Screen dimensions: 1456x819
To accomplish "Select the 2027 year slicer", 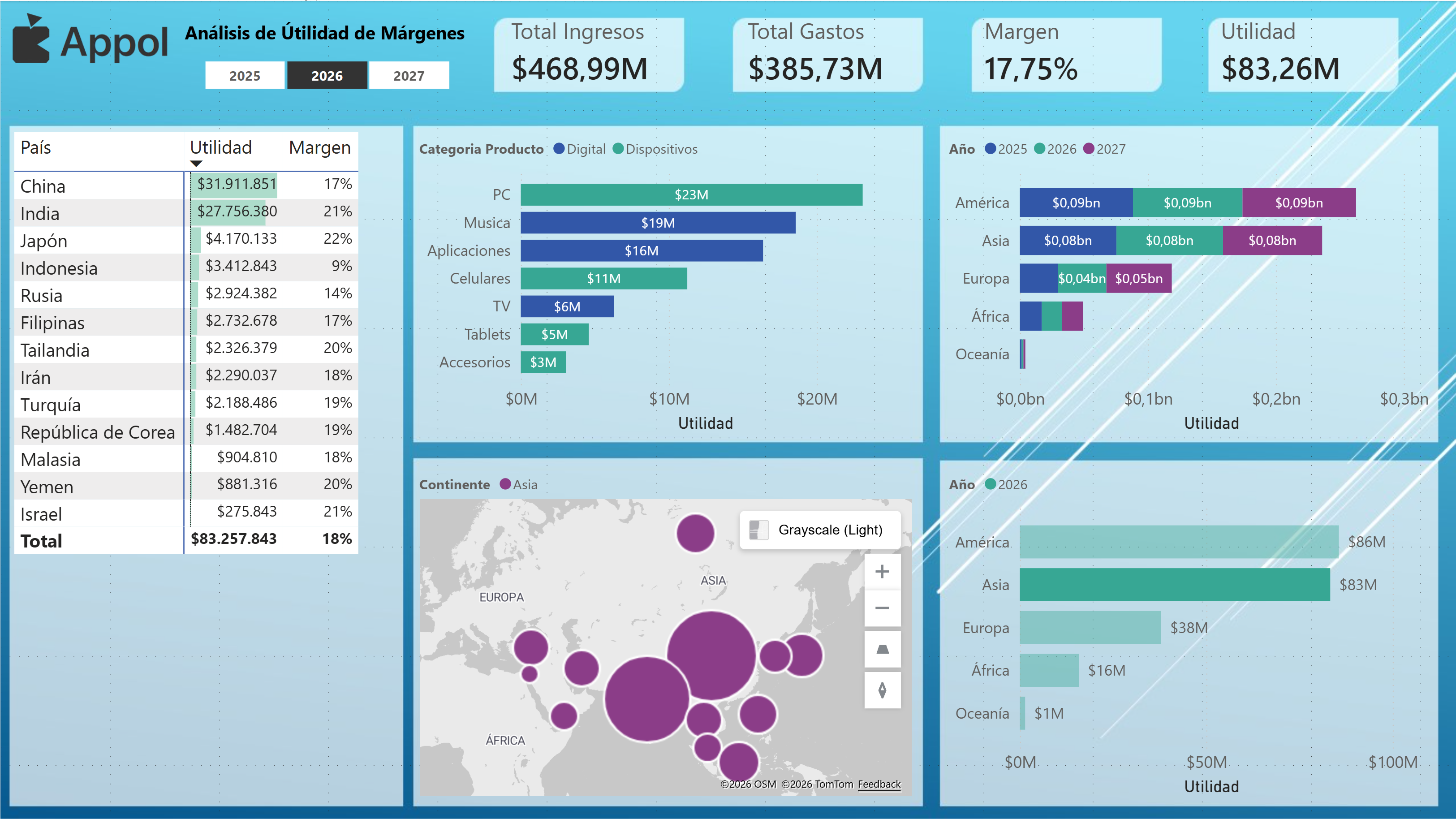I will [409, 76].
